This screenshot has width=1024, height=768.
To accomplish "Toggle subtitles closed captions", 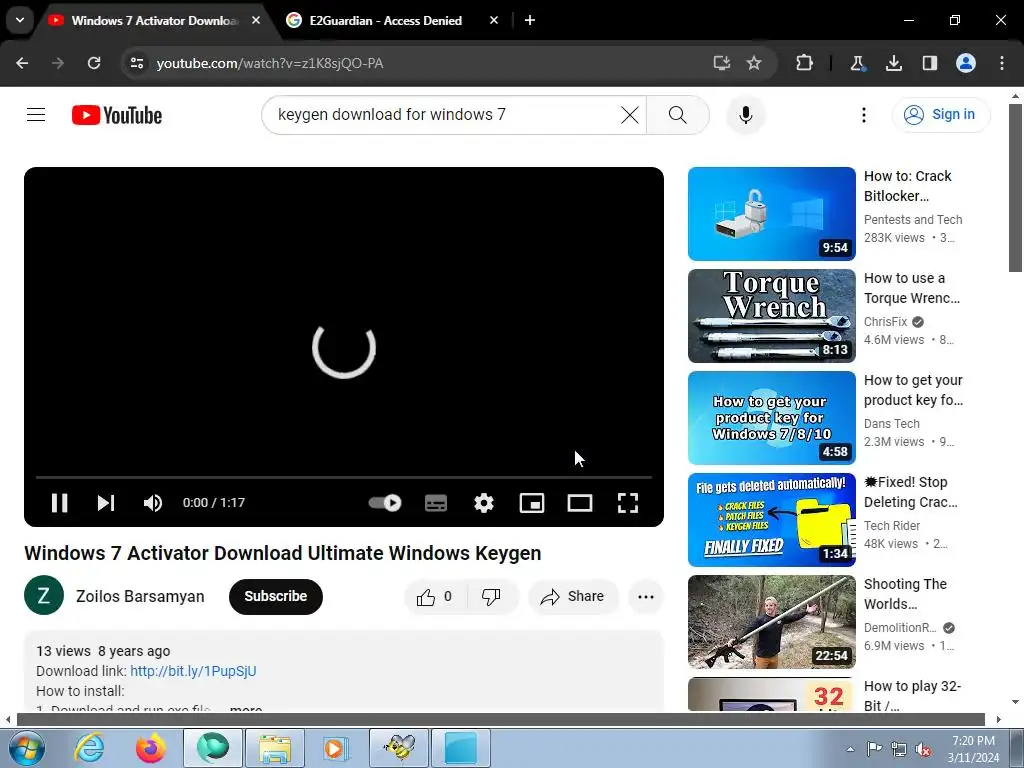I will [436, 503].
